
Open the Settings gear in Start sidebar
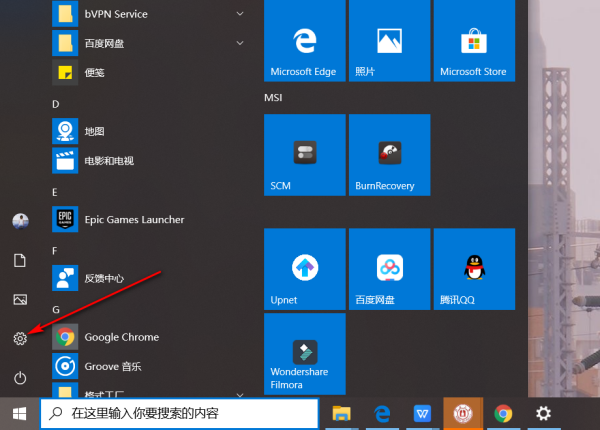(20, 339)
